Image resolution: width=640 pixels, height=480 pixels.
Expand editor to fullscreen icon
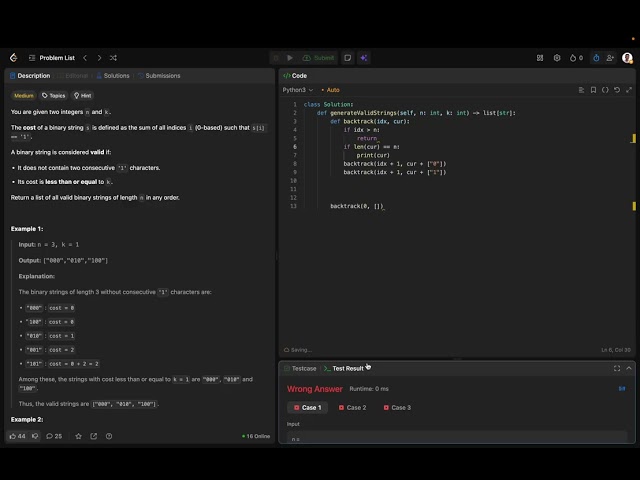629,90
